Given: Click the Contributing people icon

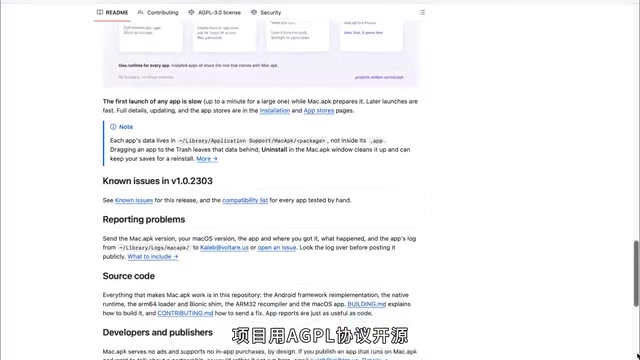Looking at the screenshot, I should [140, 12].
